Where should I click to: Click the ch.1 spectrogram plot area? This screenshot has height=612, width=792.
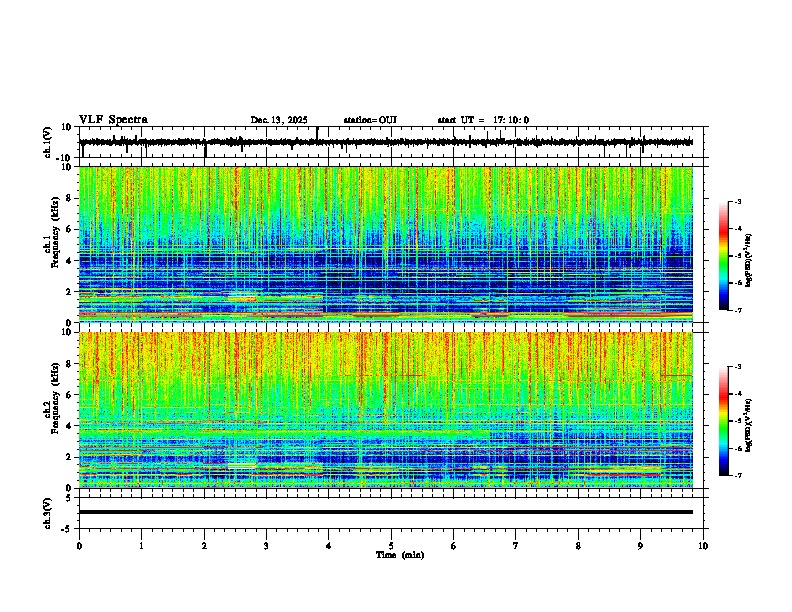click(386, 244)
